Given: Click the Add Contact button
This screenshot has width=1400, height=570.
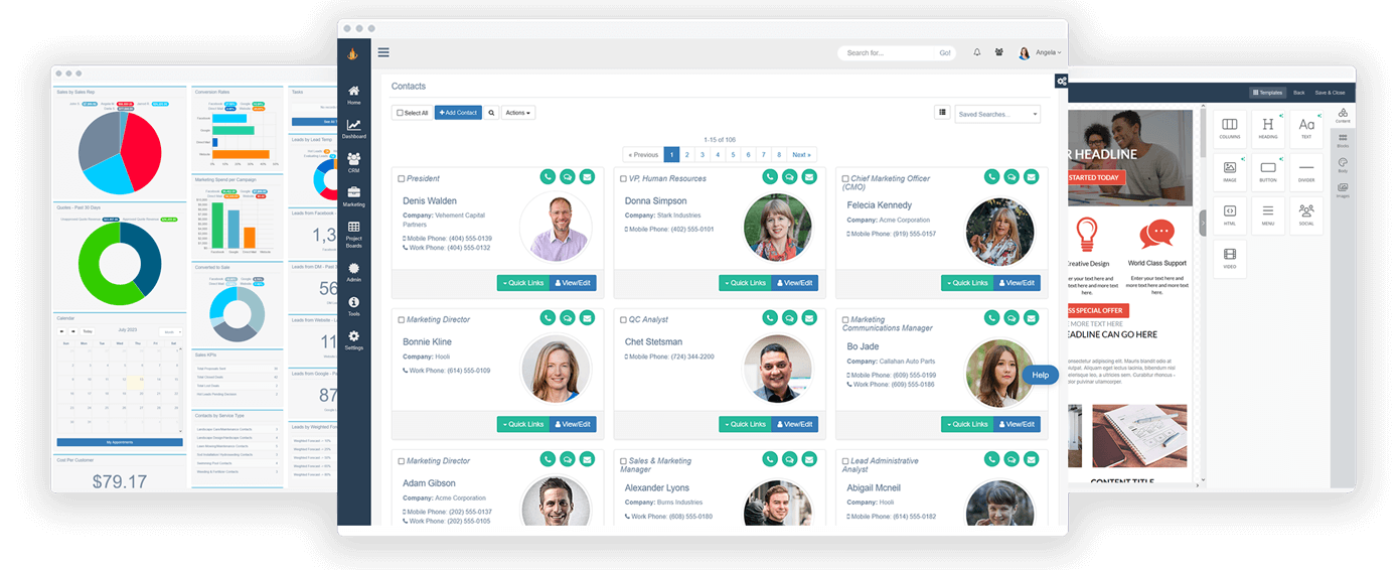Looking at the screenshot, I should 458,113.
